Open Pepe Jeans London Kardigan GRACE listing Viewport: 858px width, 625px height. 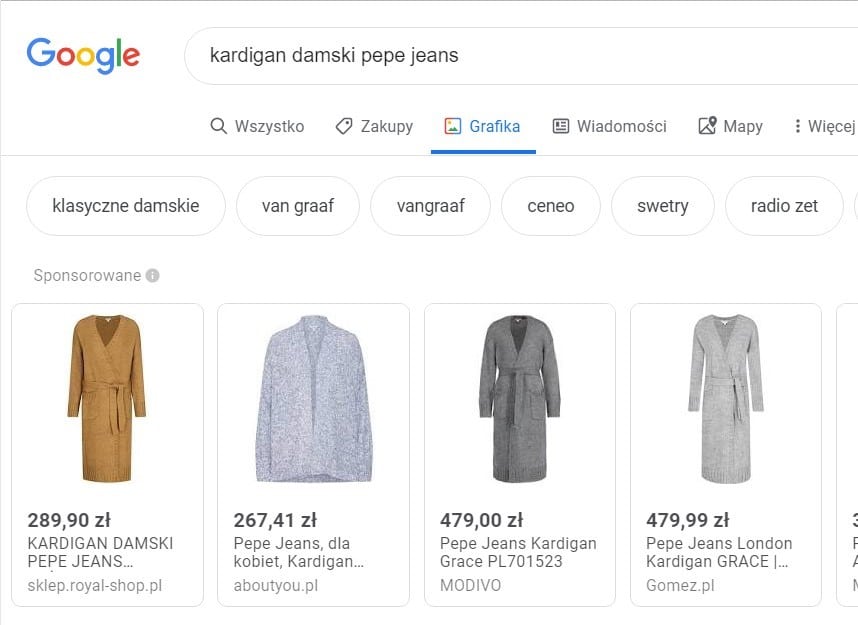coord(719,552)
